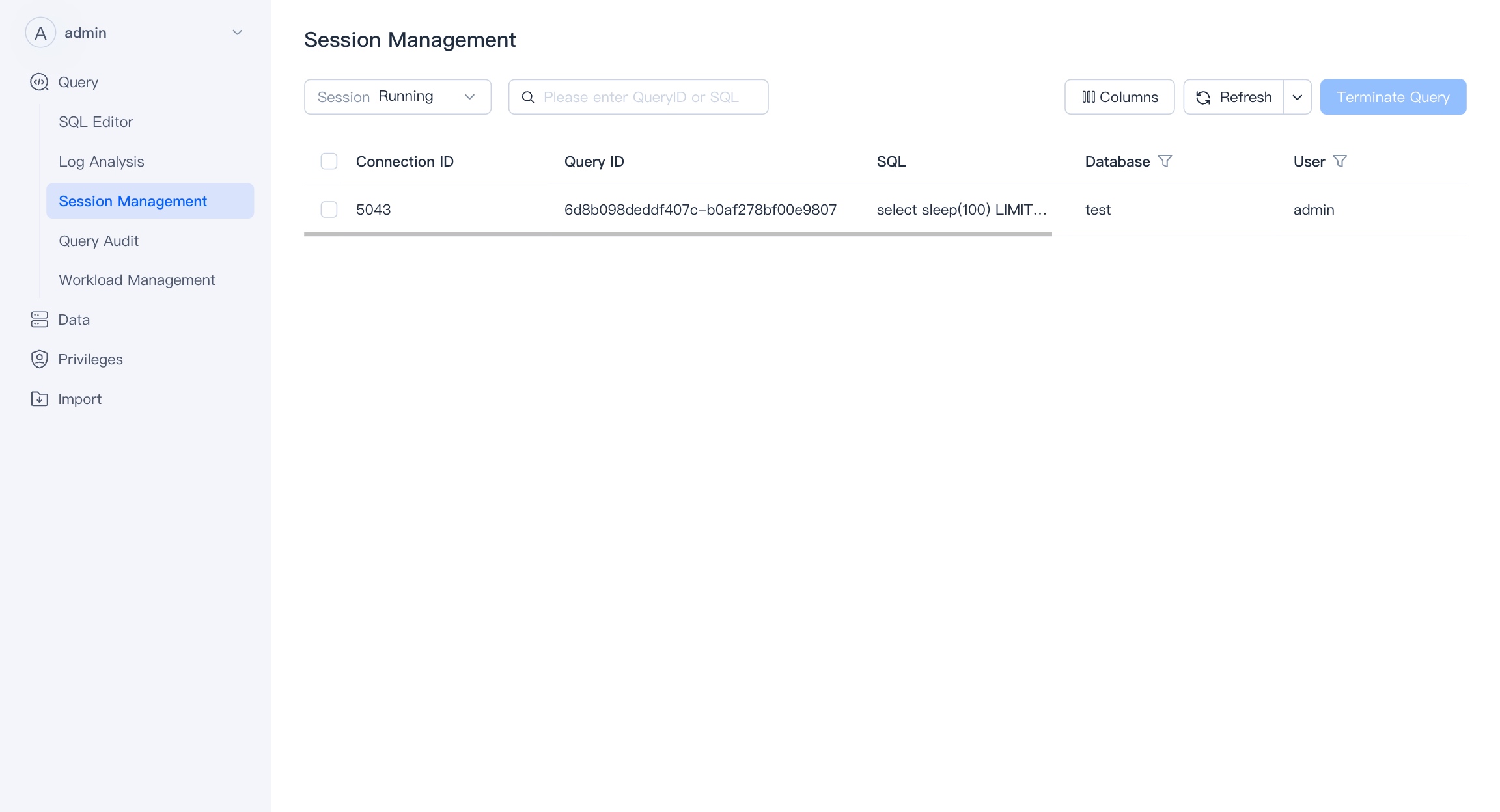The height and width of the screenshot is (812, 1500).
Task: Focus the QueryID or SQL search field
Action: [648, 97]
